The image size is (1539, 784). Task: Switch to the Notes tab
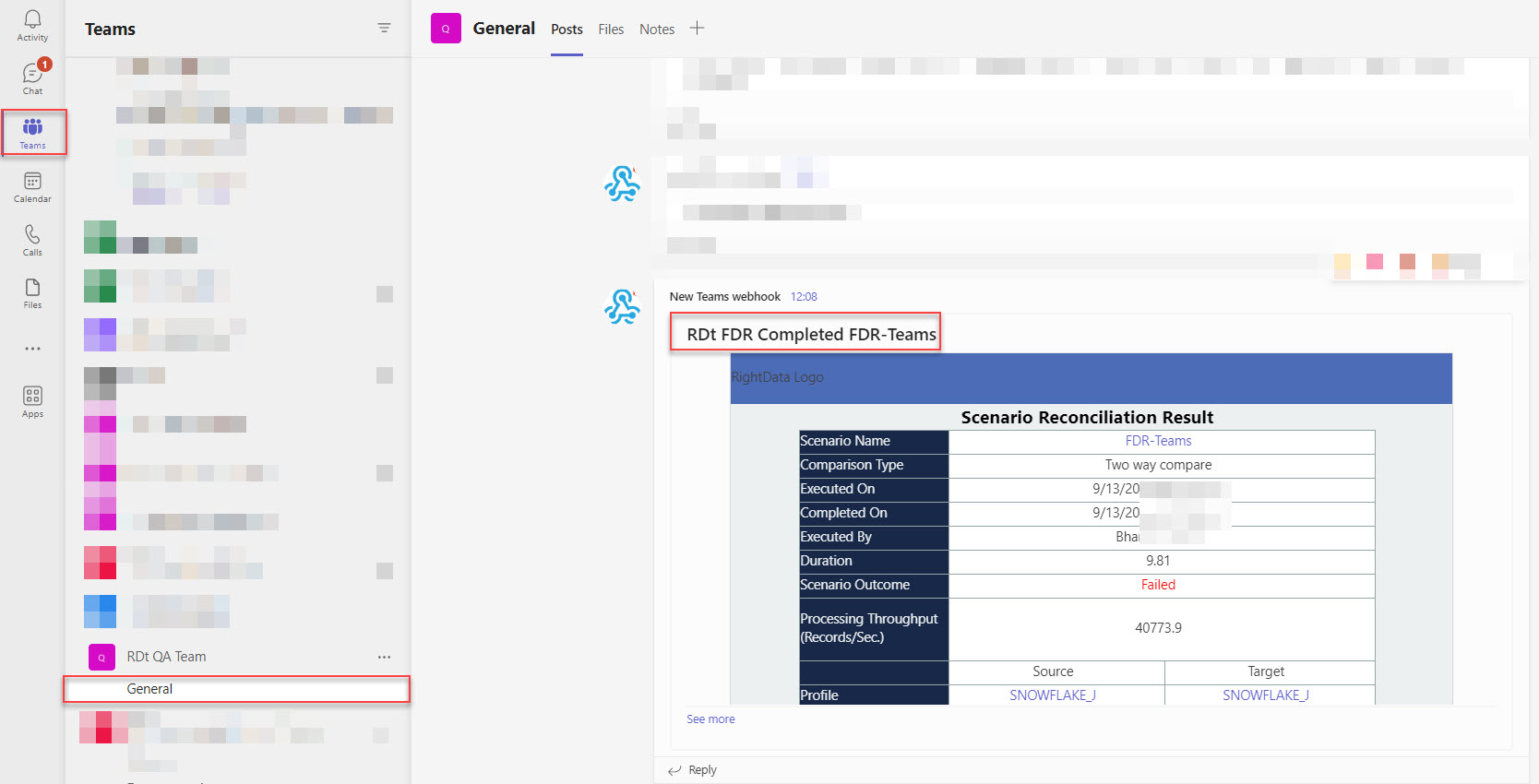click(657, 30)
